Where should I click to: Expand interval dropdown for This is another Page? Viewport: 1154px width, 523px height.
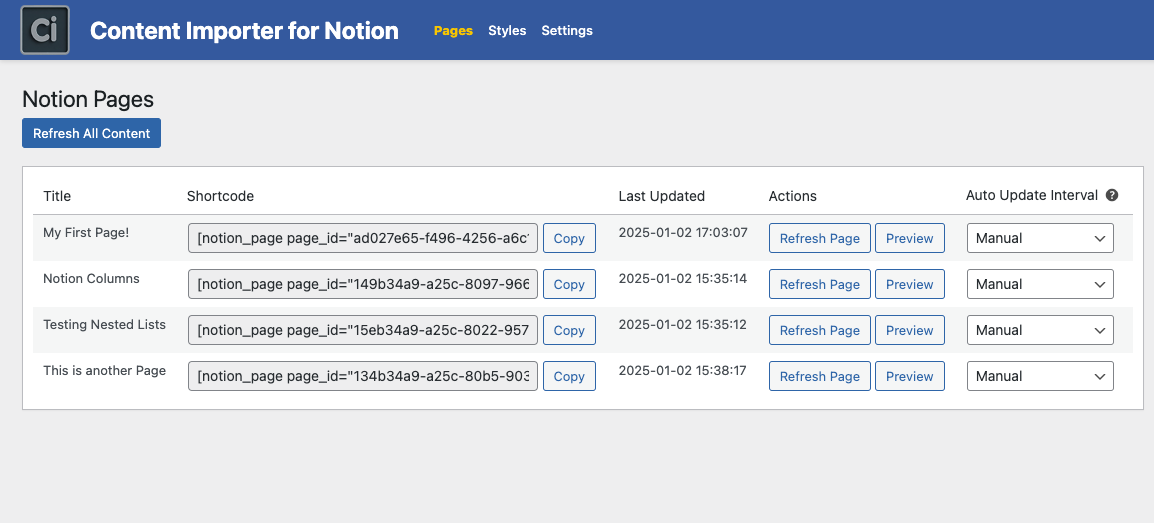1039,376
